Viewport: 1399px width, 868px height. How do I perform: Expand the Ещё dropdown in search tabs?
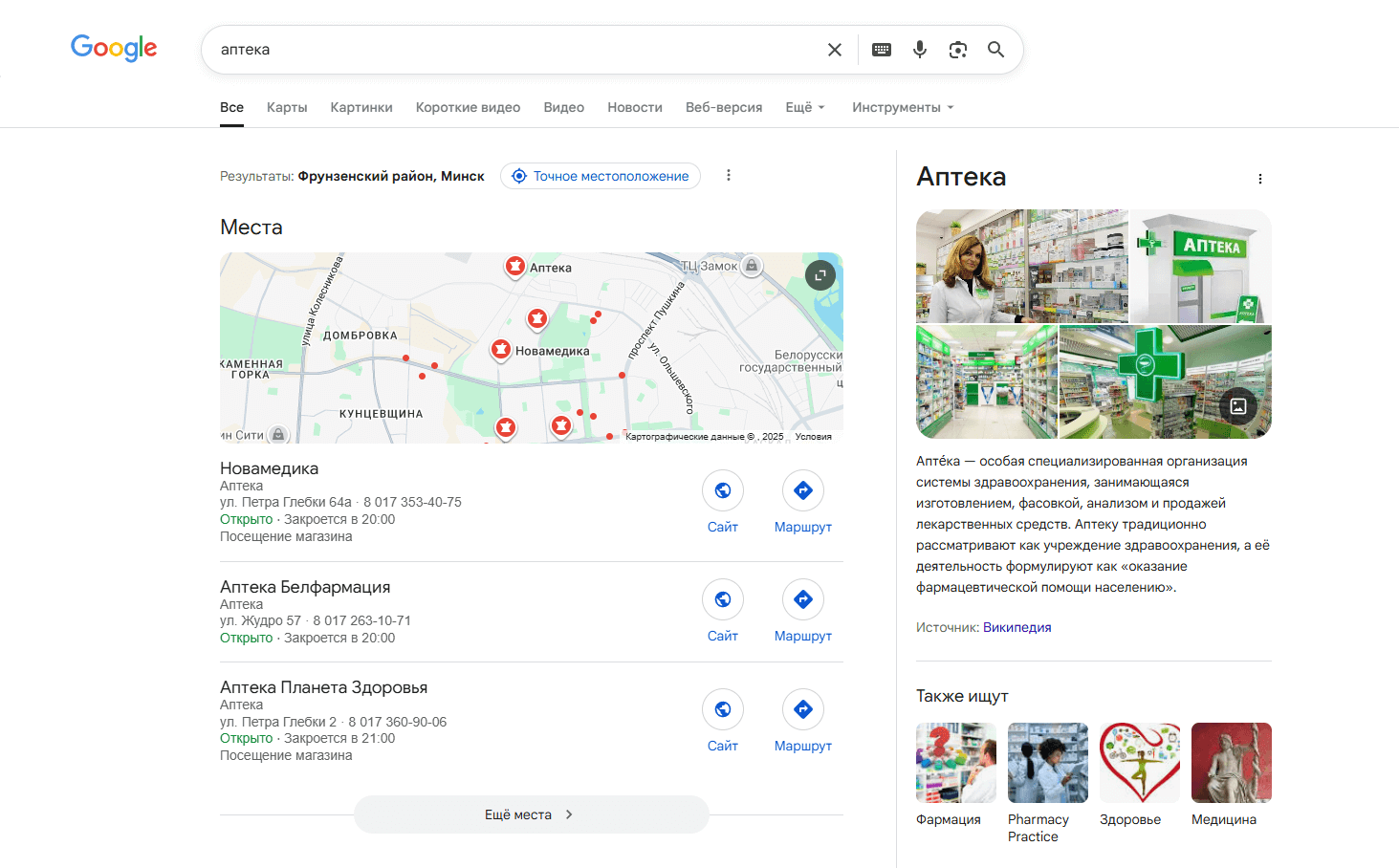click(x=805, y=107)
